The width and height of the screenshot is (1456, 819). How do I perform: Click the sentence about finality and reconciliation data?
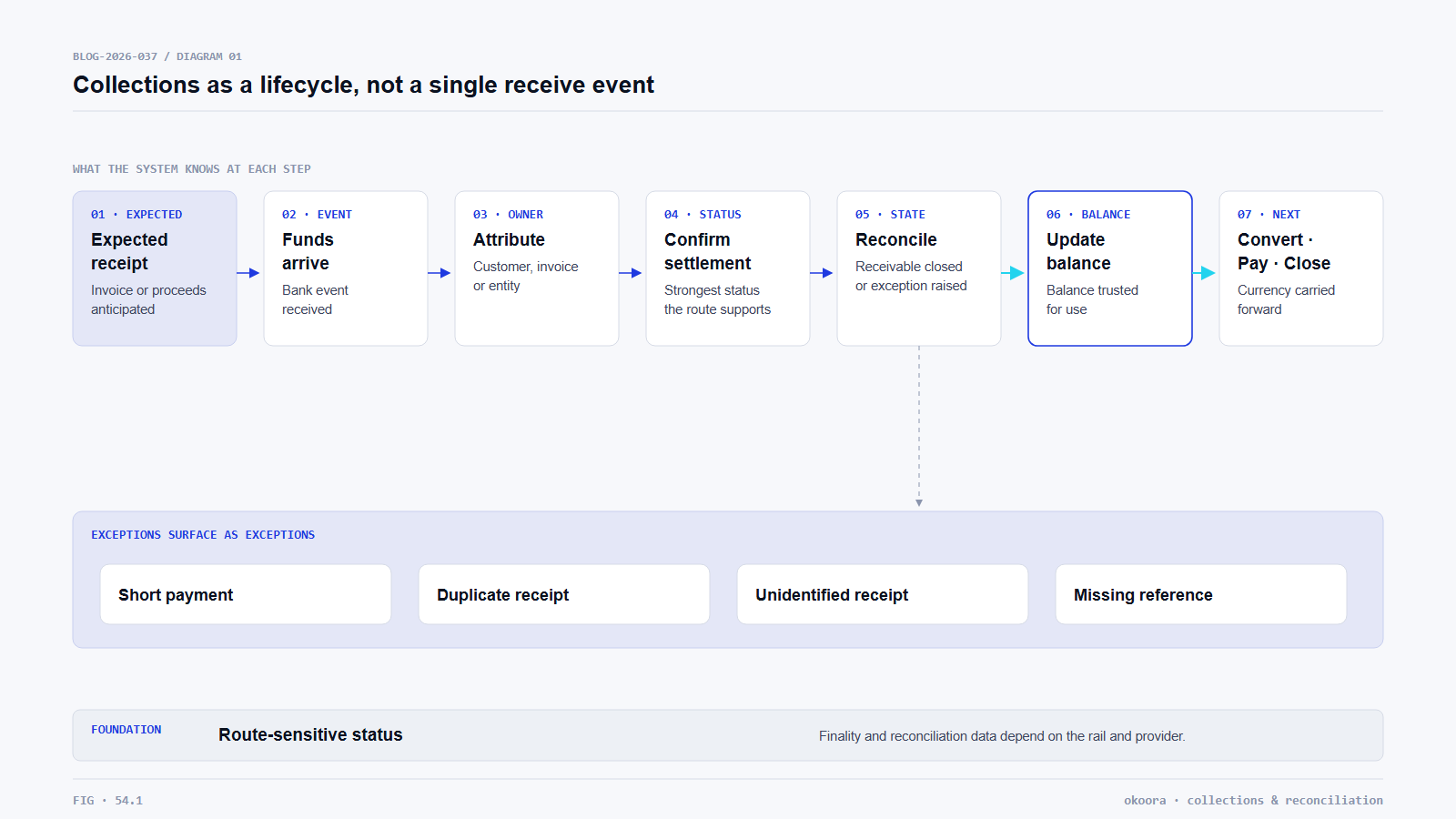point(1002,736)
